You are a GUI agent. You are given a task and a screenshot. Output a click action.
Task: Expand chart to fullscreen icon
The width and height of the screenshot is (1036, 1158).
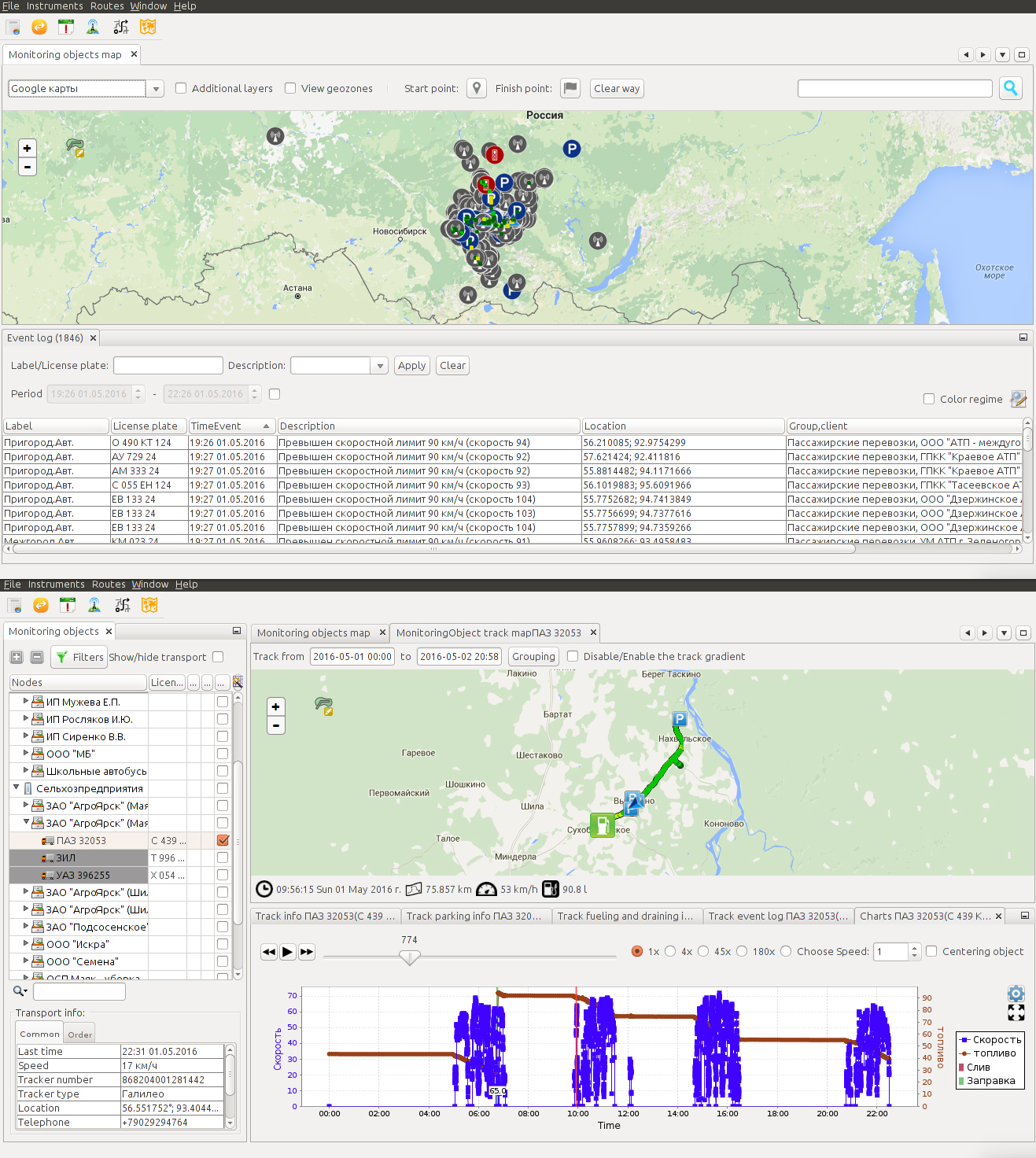1016,1012
